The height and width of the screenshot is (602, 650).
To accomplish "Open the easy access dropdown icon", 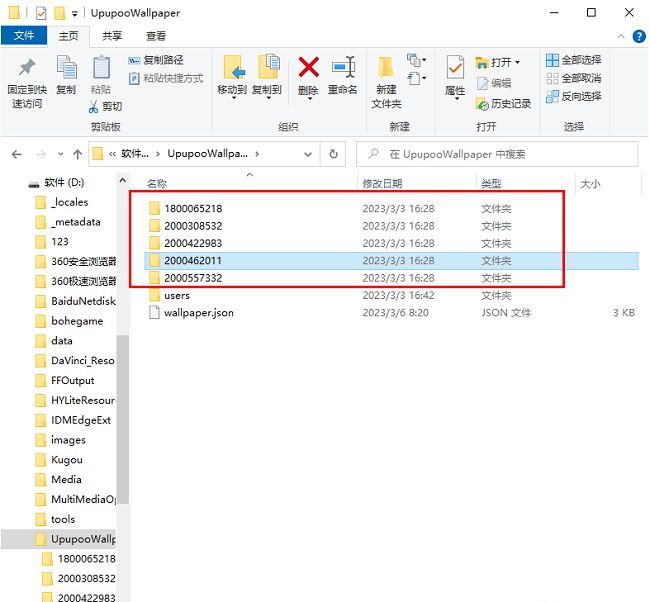I will click(416, 78).
